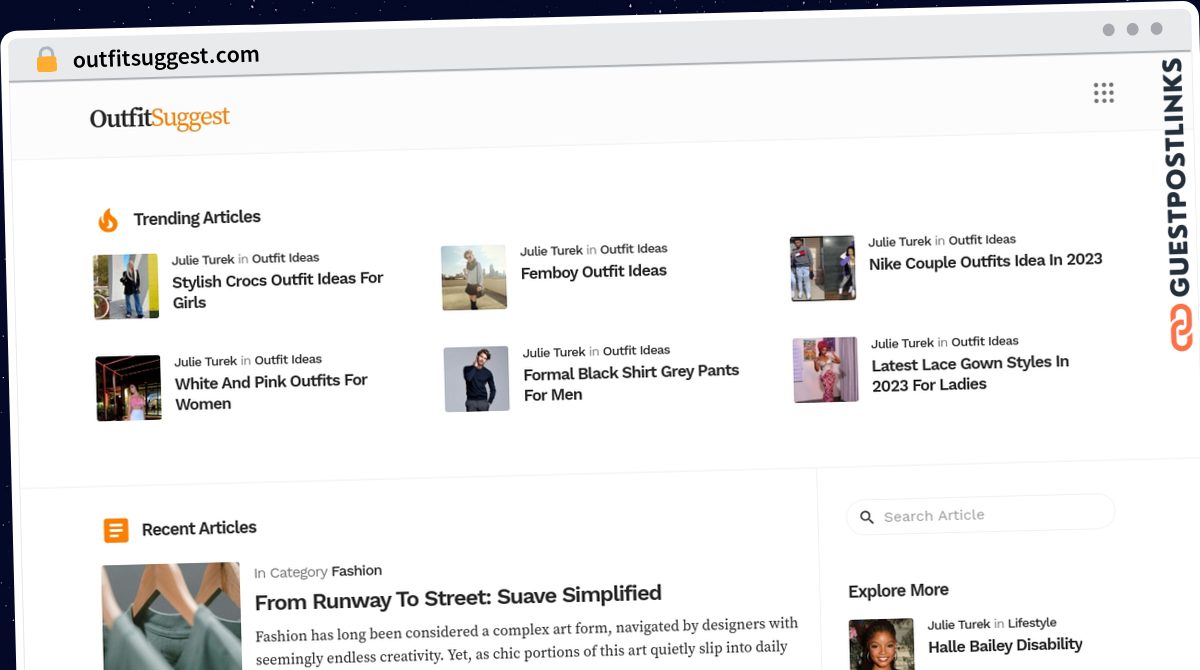1200x670 pixels.
Task: Click the Runway article excerpt paragraph
Action: [x=527, y=641]
